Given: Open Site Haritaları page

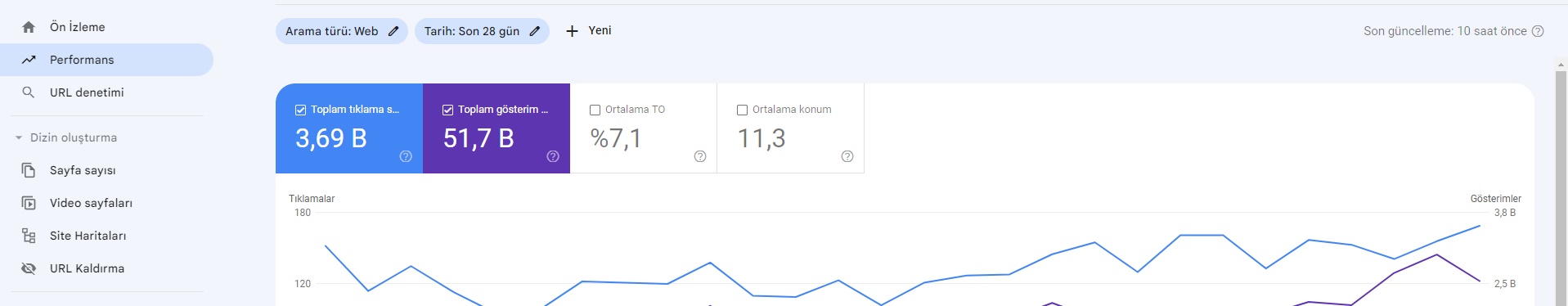Looking at the screenshot, I should 106,236.
